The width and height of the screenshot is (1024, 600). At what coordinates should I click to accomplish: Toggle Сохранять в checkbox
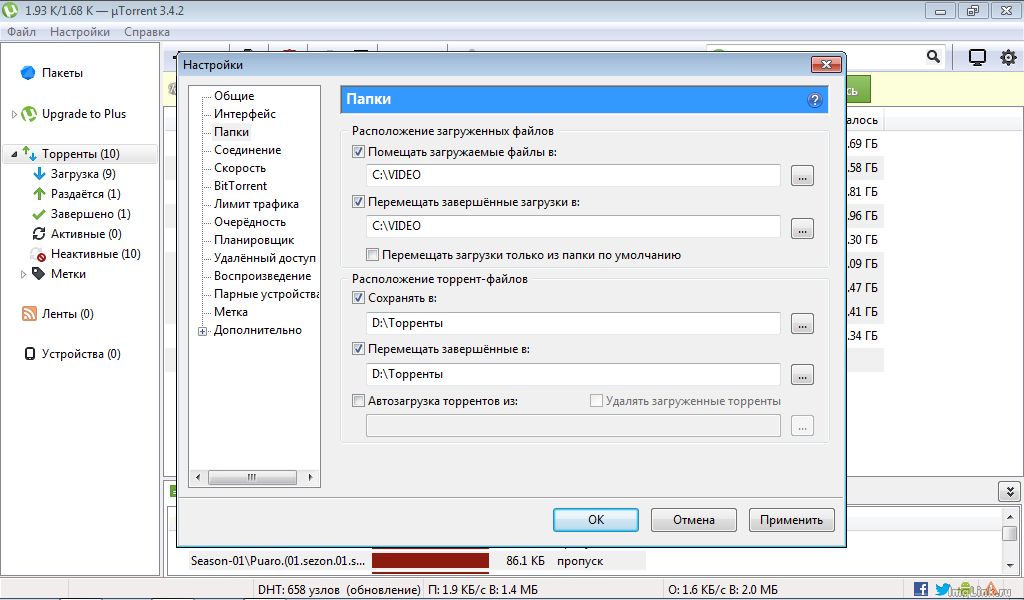358,298
